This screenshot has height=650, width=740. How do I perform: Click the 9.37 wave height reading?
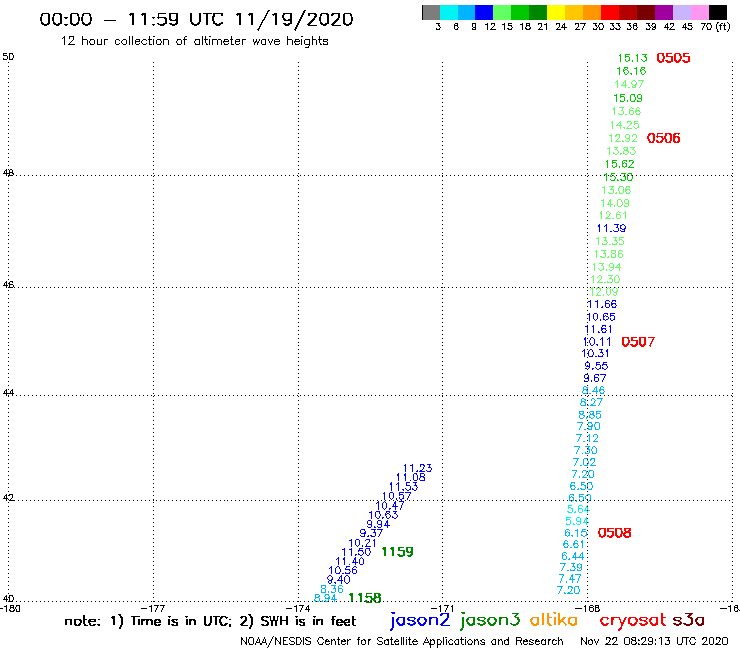tap(371, 533)
